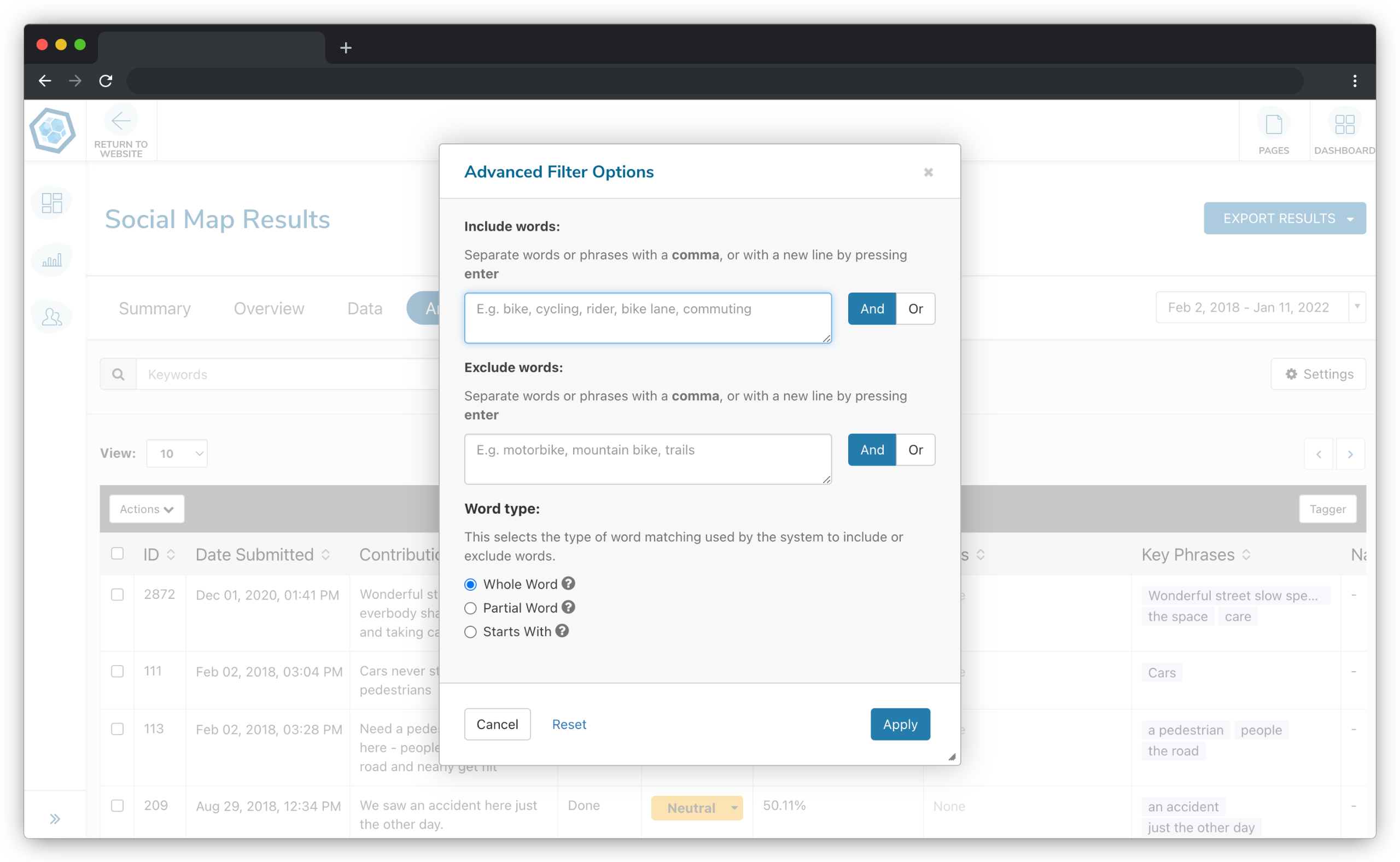Click the Settings gear icon near results
Screen dimensions: 1400x862
(x=1292, y=374)
